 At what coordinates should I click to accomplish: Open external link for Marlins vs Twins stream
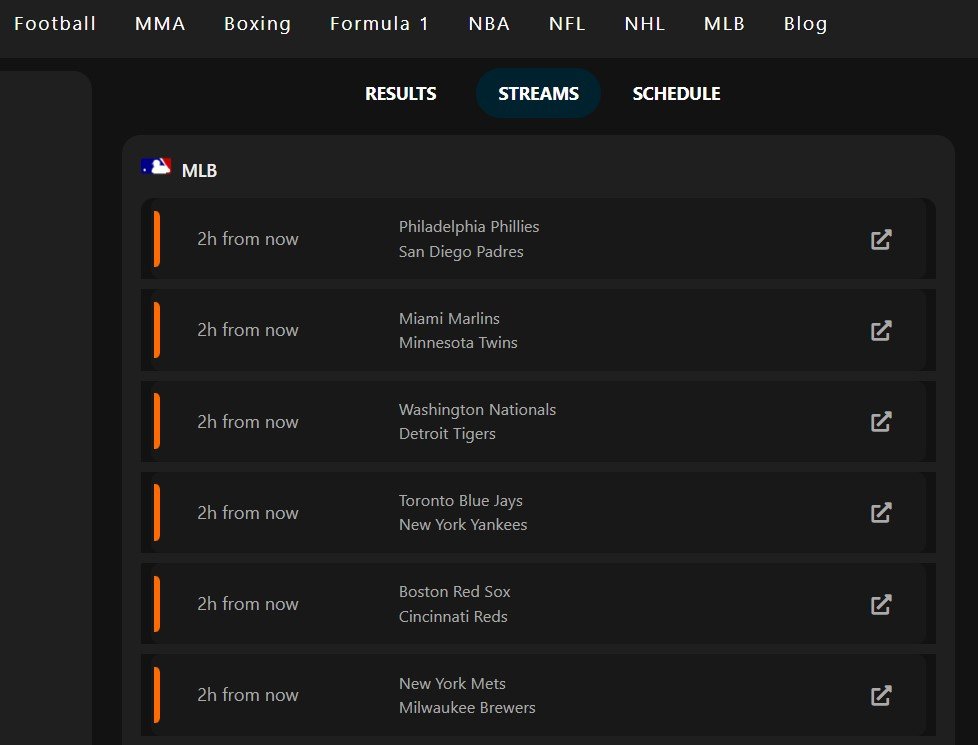[881, 331]
